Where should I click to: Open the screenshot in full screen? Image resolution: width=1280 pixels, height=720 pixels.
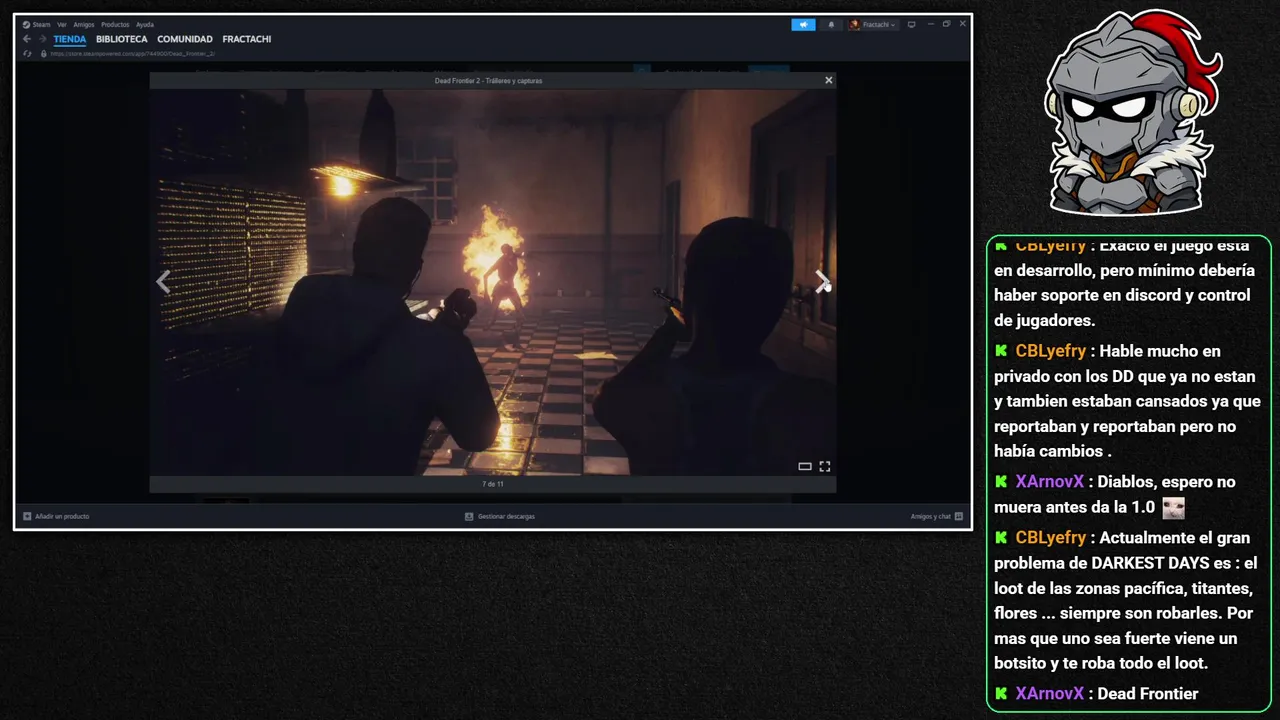click(x=825, y=466)
